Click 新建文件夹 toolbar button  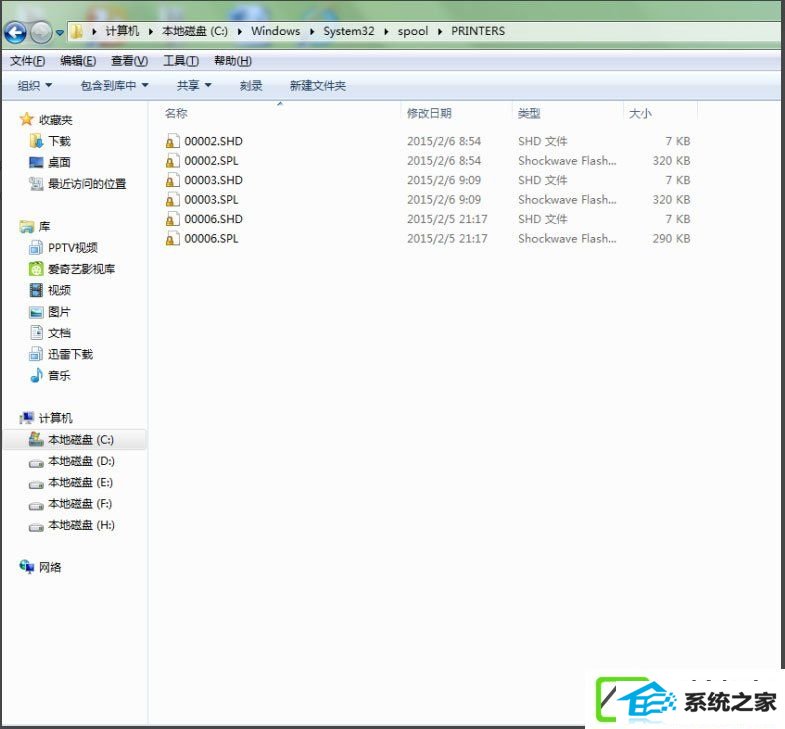click(317, 86)
